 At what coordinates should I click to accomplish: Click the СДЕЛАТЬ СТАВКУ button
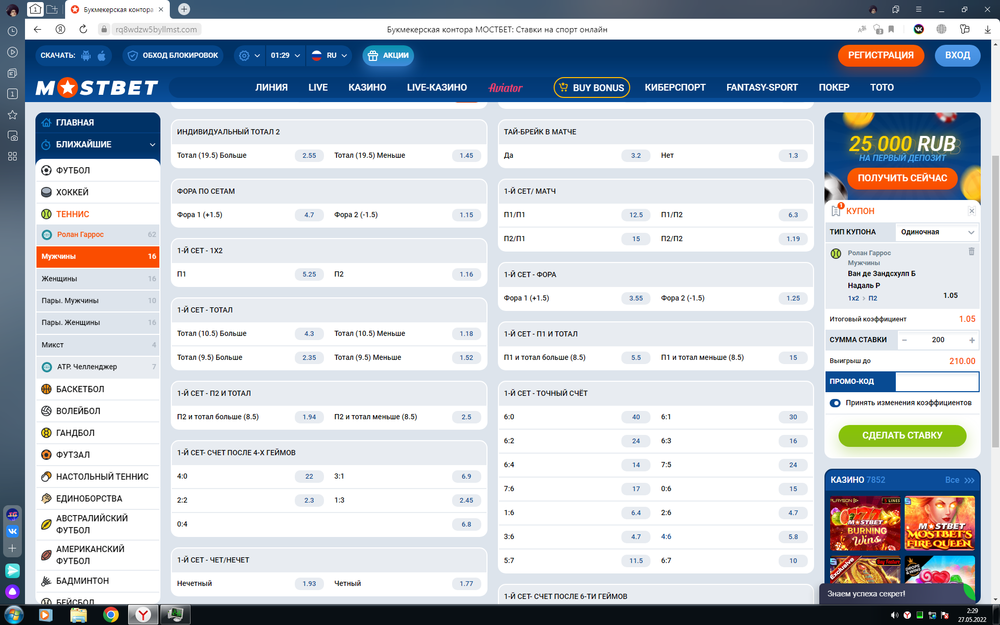pos(902,436)
